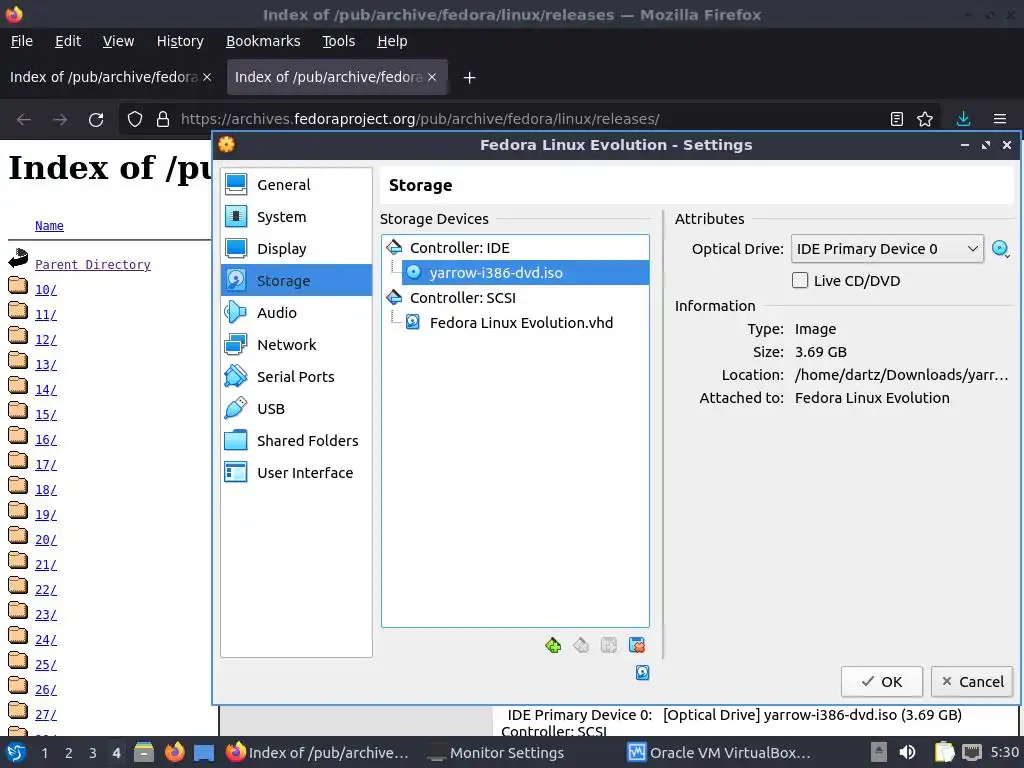Click the Firefox launcher icon in taskbar
The image size is (1024, 768).
tap(174, 752)
